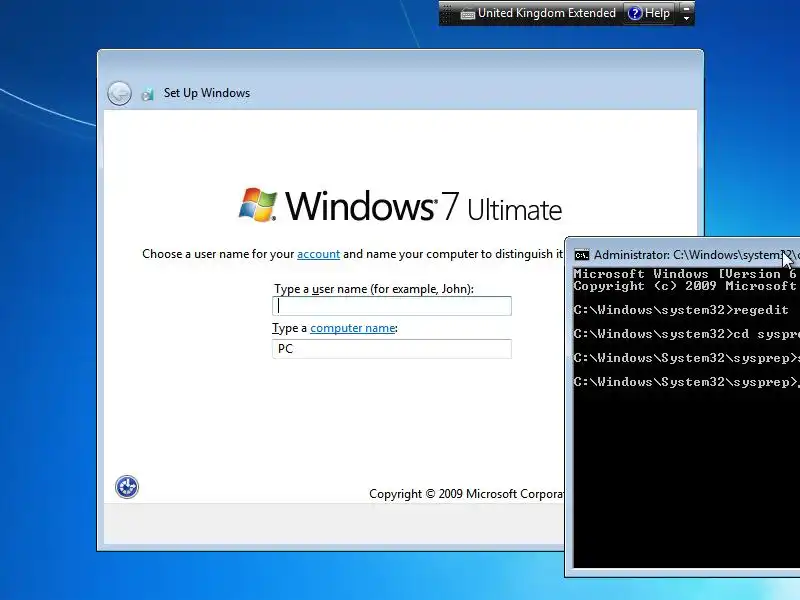Click the regedit command line in Command Prompt

681,310
